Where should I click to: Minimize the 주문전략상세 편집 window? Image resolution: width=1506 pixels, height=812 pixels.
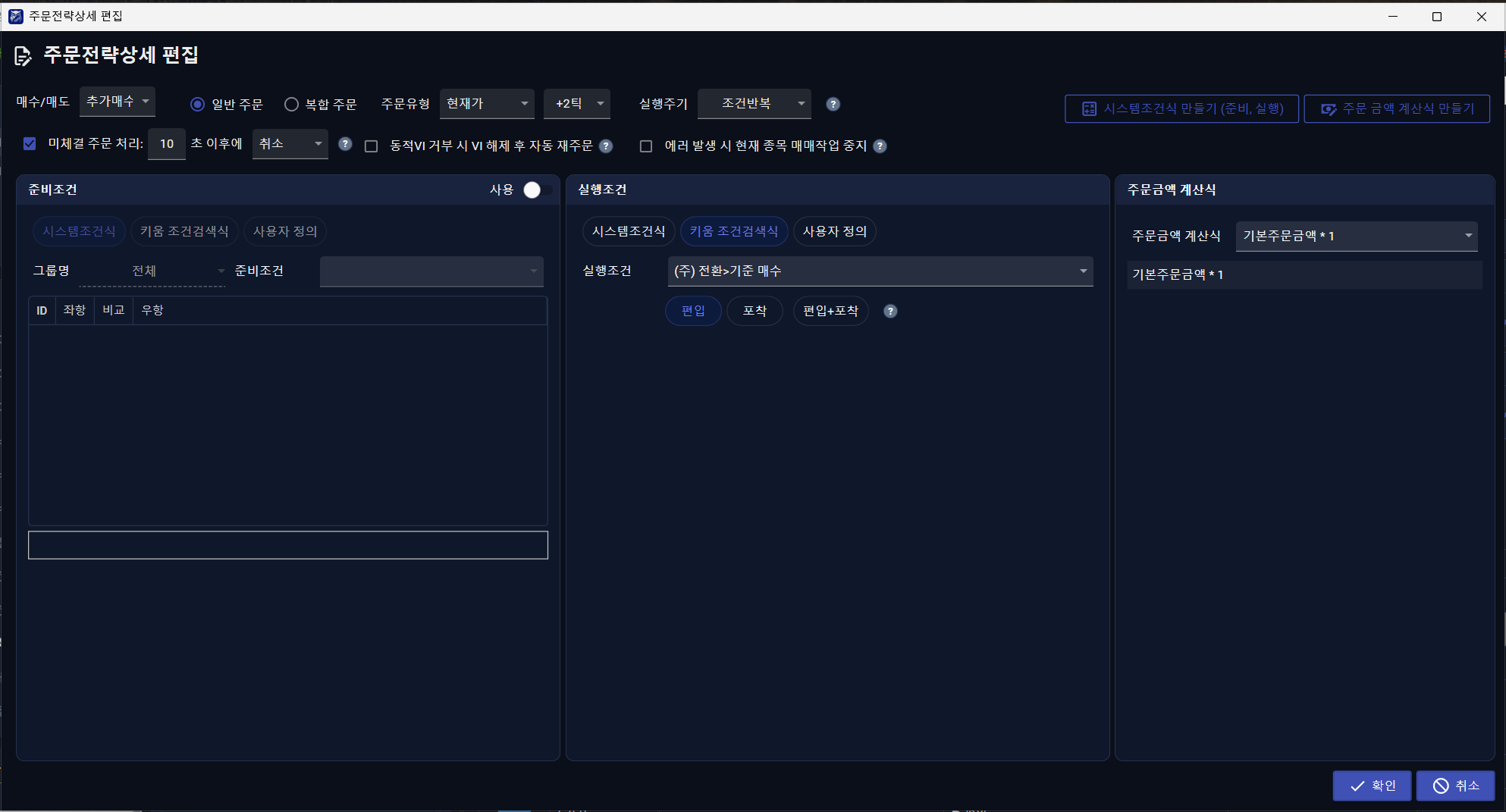pyautogui.click(x=1393, y=16)
